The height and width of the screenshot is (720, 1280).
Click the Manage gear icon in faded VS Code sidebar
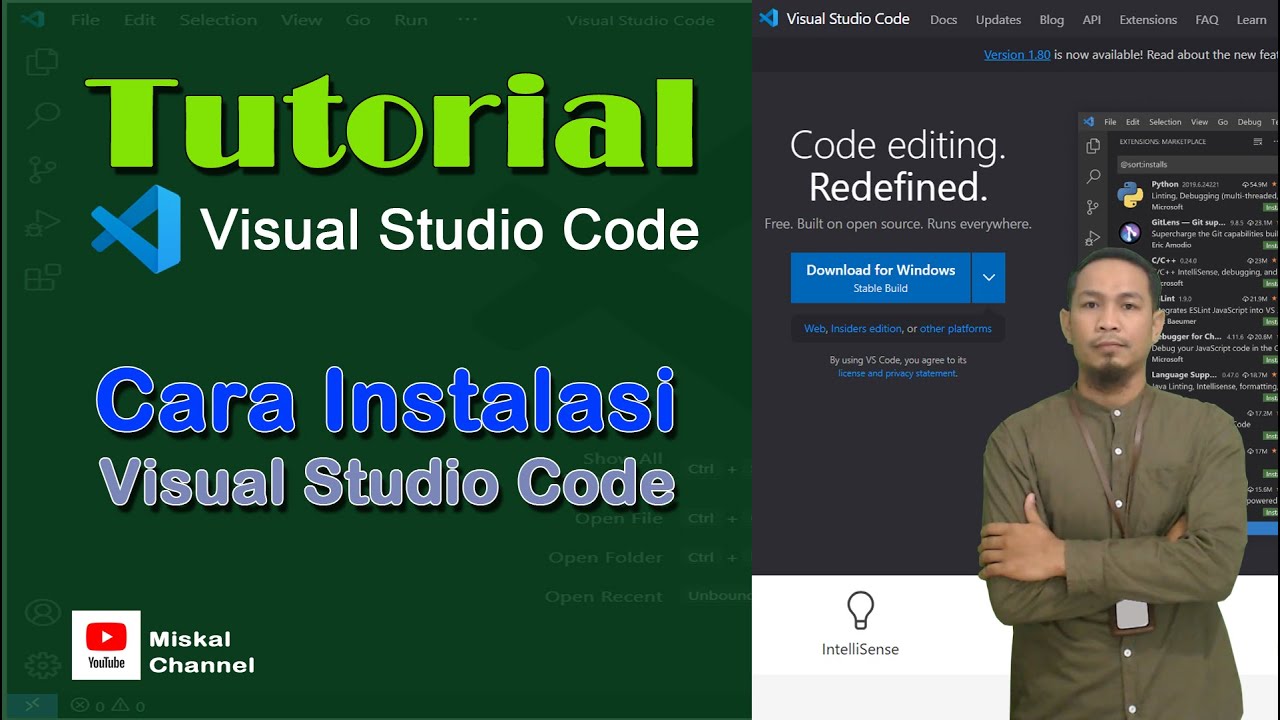click(x=42, y=666)
